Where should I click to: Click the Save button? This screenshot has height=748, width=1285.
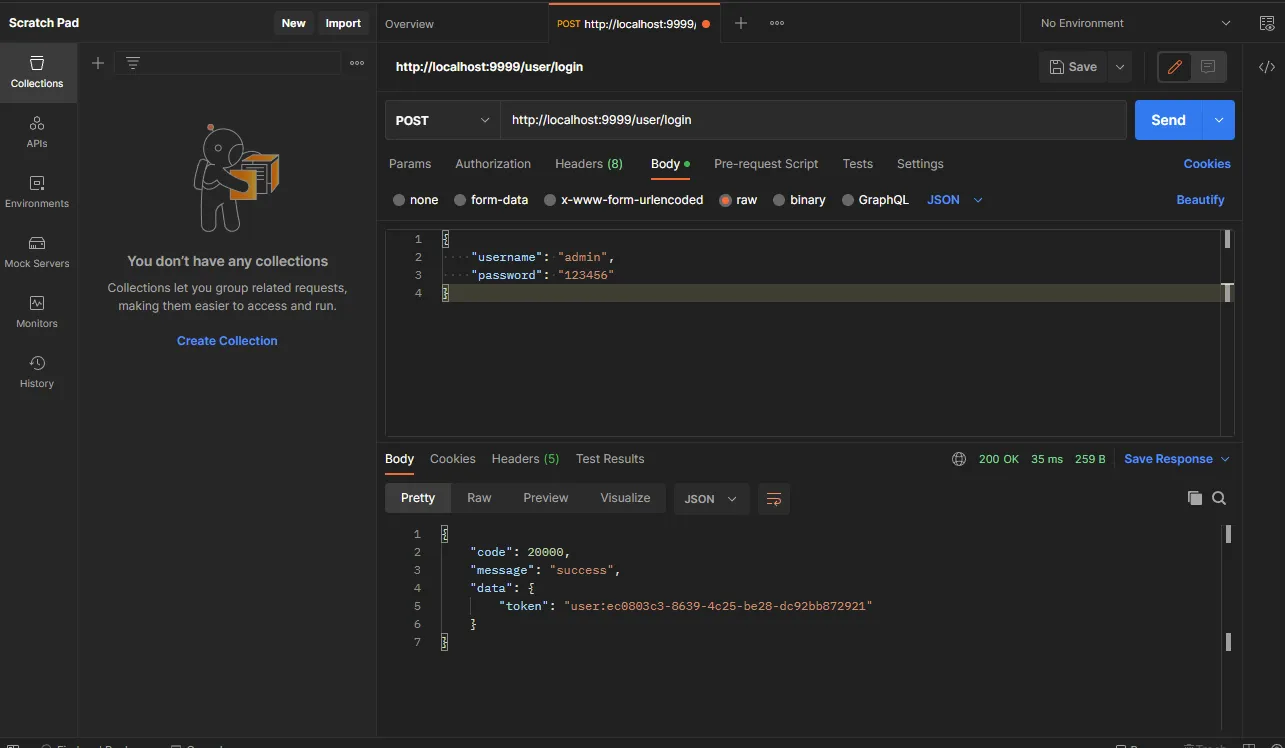(1073, 67)
